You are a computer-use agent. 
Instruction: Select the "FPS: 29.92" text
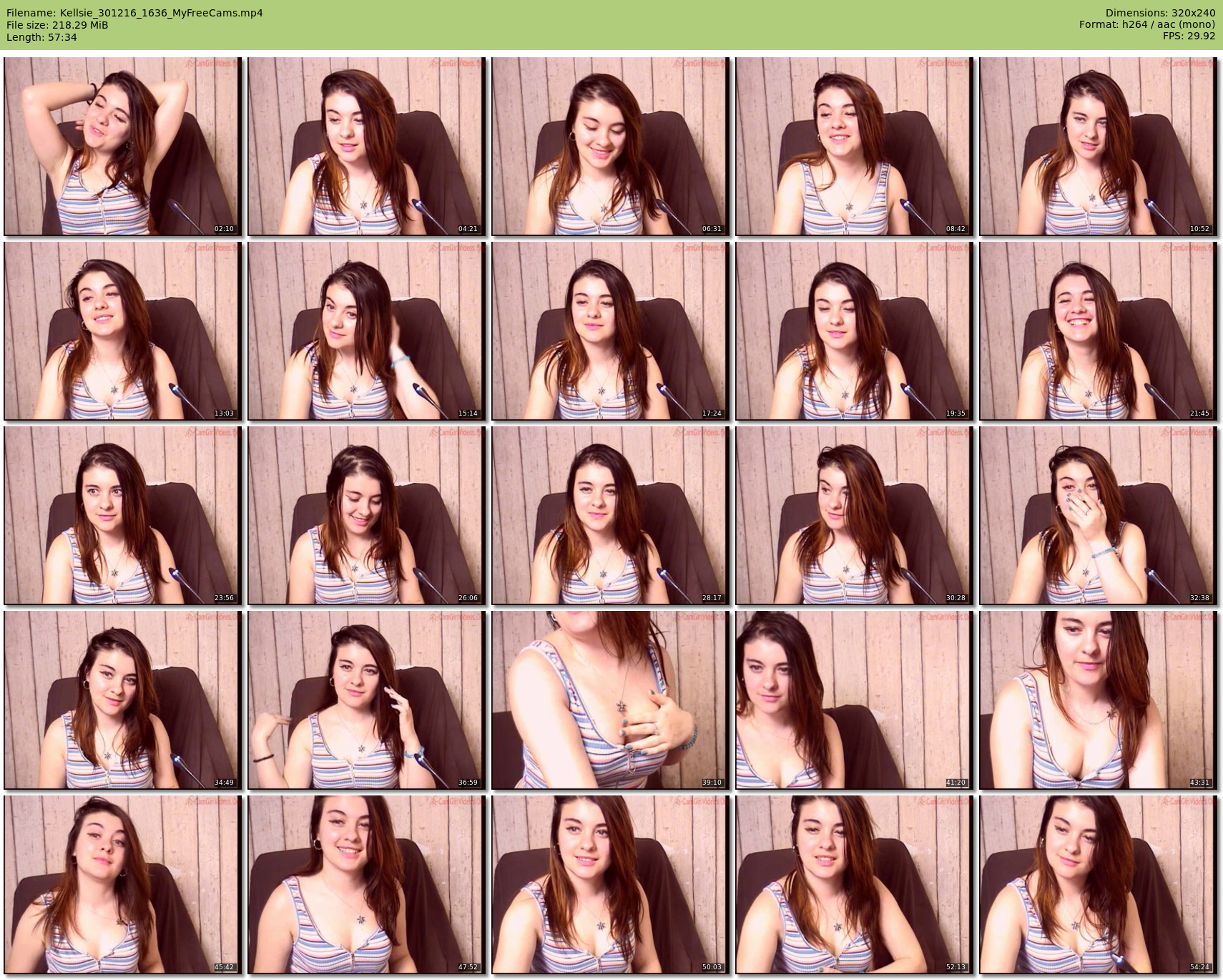pyautogui.click(x=1189, y=37)
